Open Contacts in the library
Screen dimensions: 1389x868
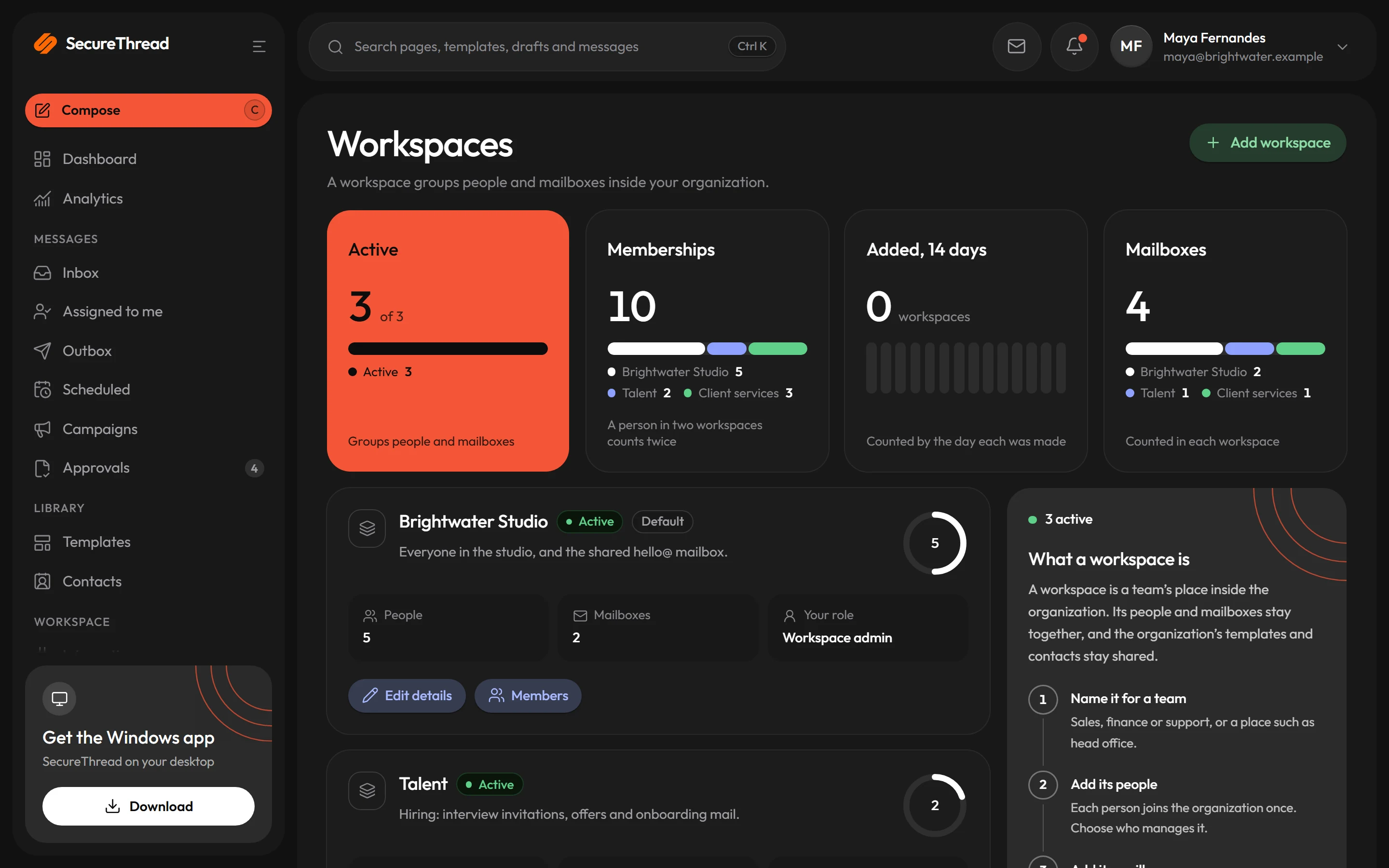coord(148,582)
